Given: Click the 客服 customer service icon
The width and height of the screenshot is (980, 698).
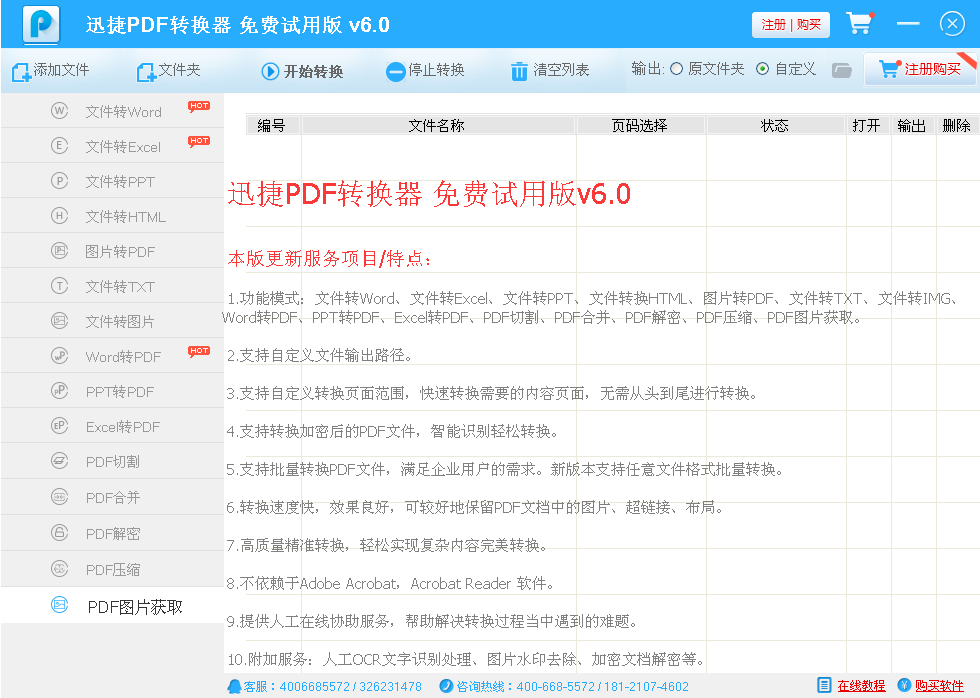Looking at the screenshot, I should pyautogui.click(x=234, y=686).
